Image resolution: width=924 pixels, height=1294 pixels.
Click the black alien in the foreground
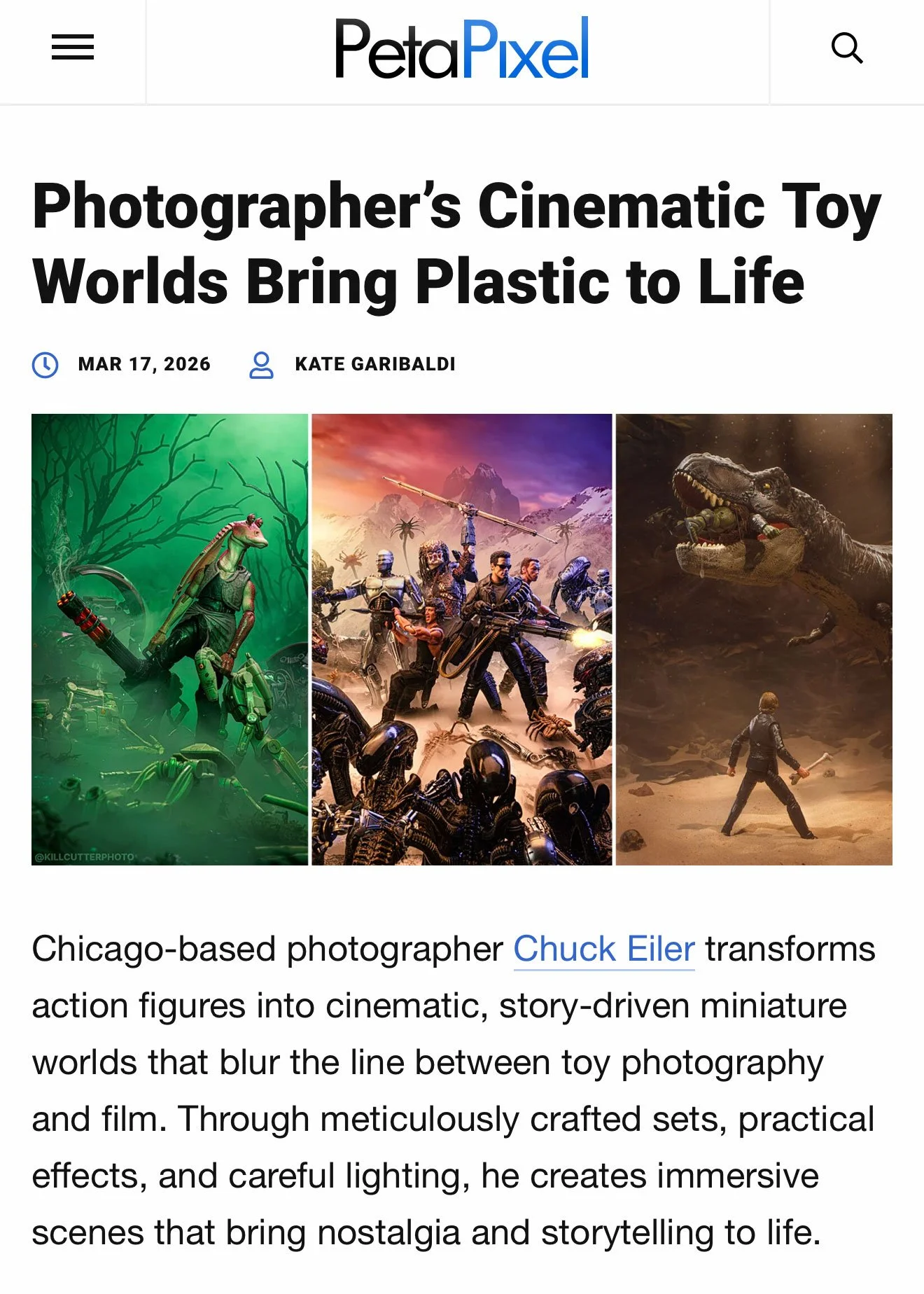tap(483, 791)
